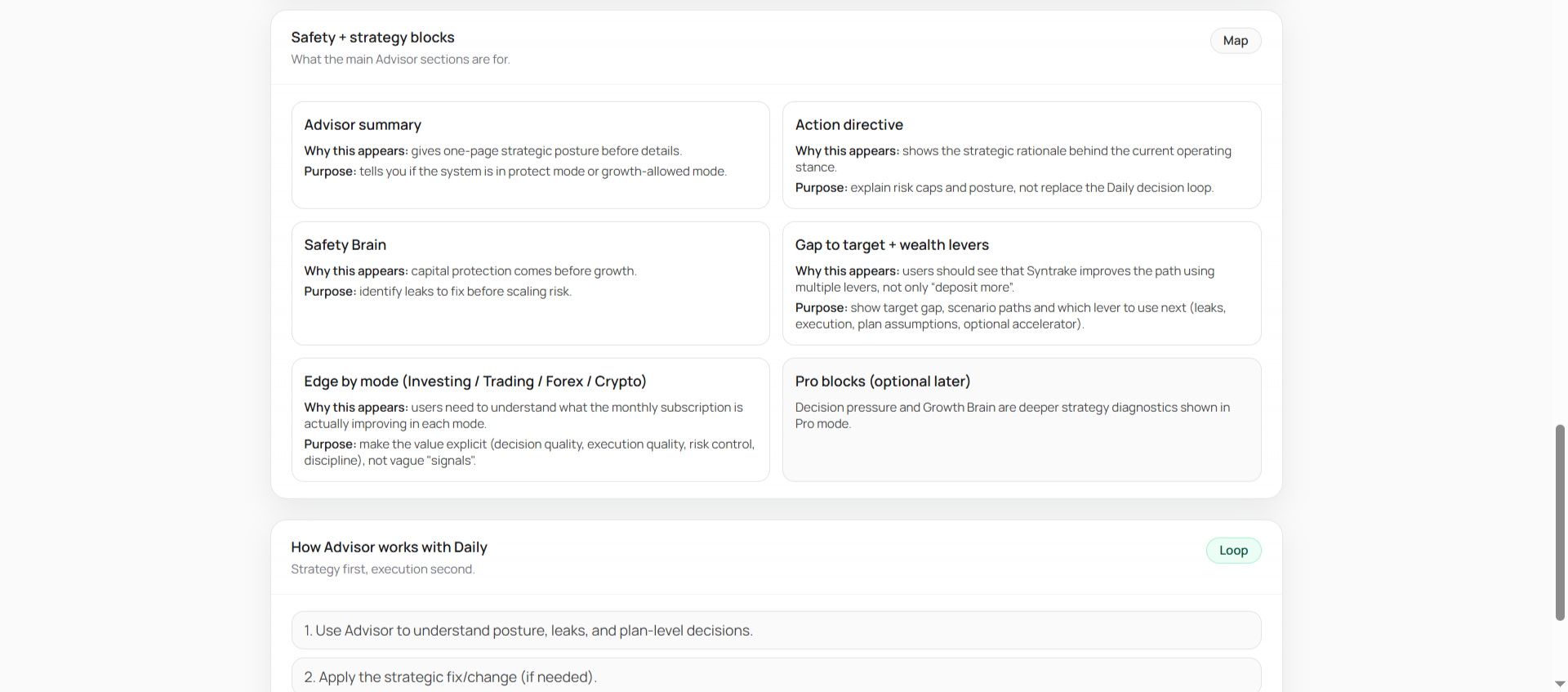Click the Gap to target + wealth levers card

(1021, 283)
